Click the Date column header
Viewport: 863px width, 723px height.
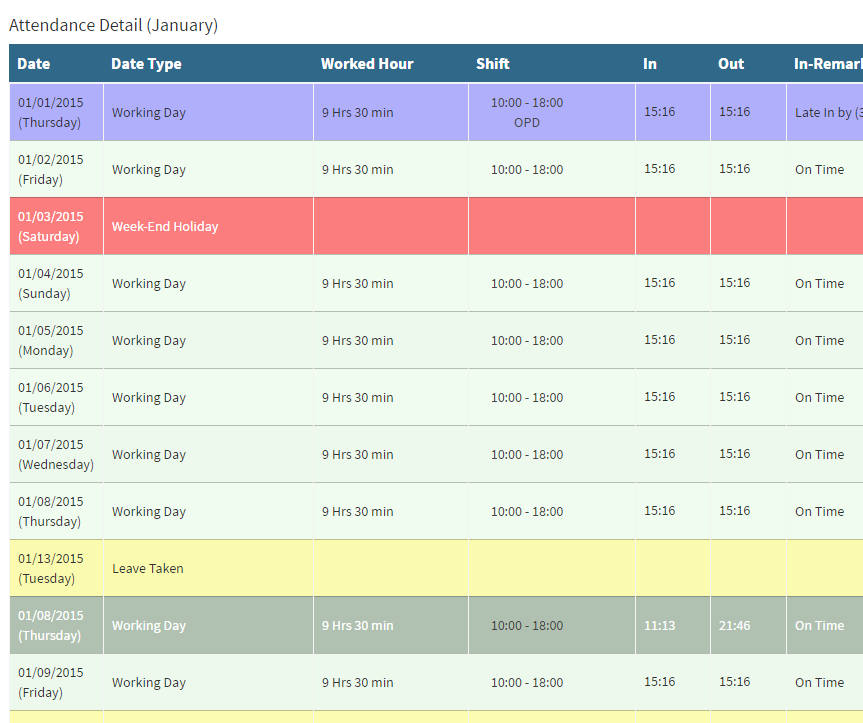pyautogui.click(x=34, y=64)
